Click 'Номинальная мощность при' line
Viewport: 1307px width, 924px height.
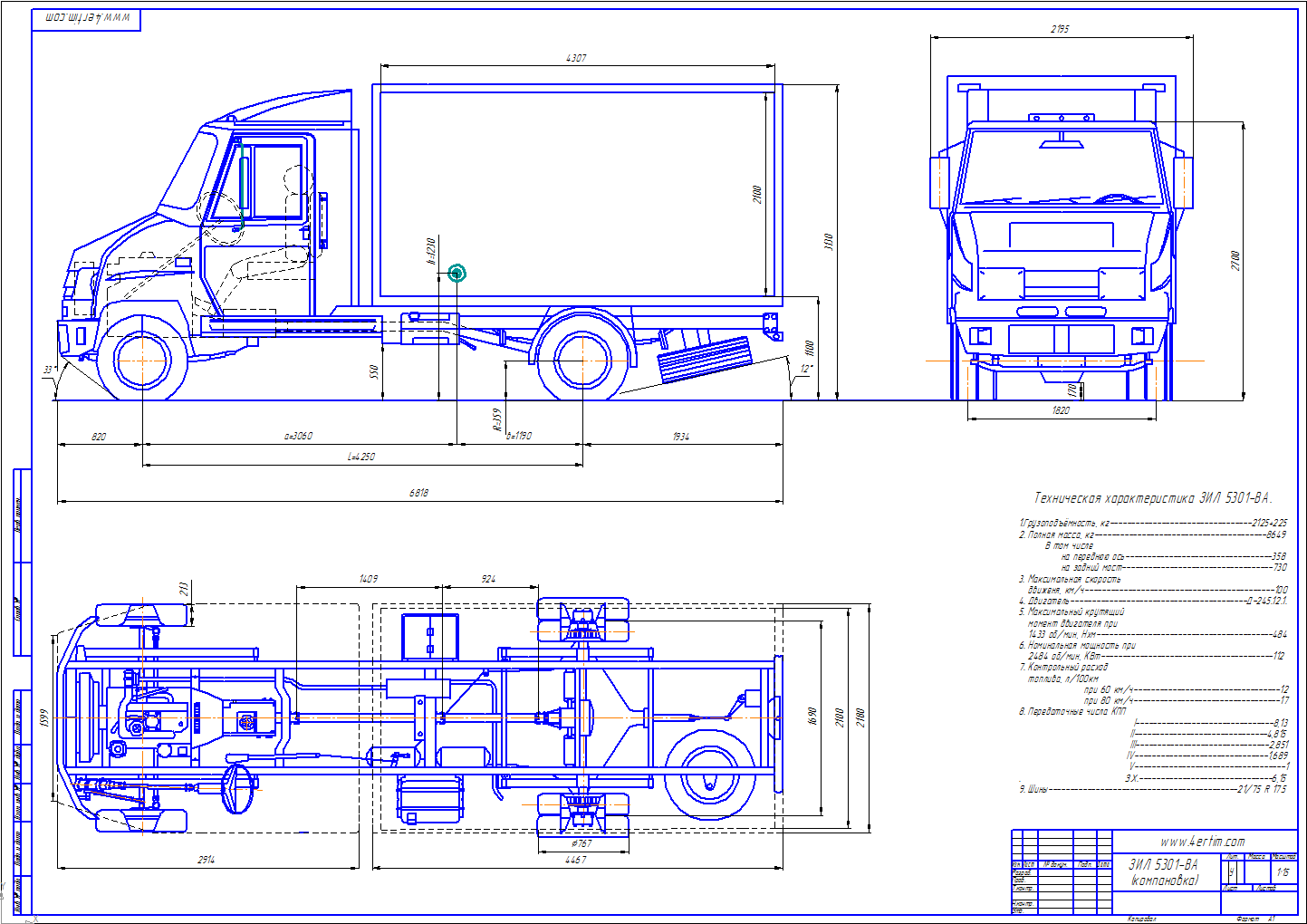click(x=1077, y=645)
